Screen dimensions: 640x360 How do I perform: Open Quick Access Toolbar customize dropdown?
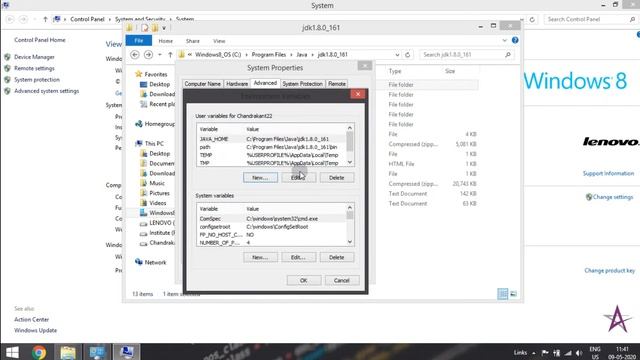pos(164,28)
